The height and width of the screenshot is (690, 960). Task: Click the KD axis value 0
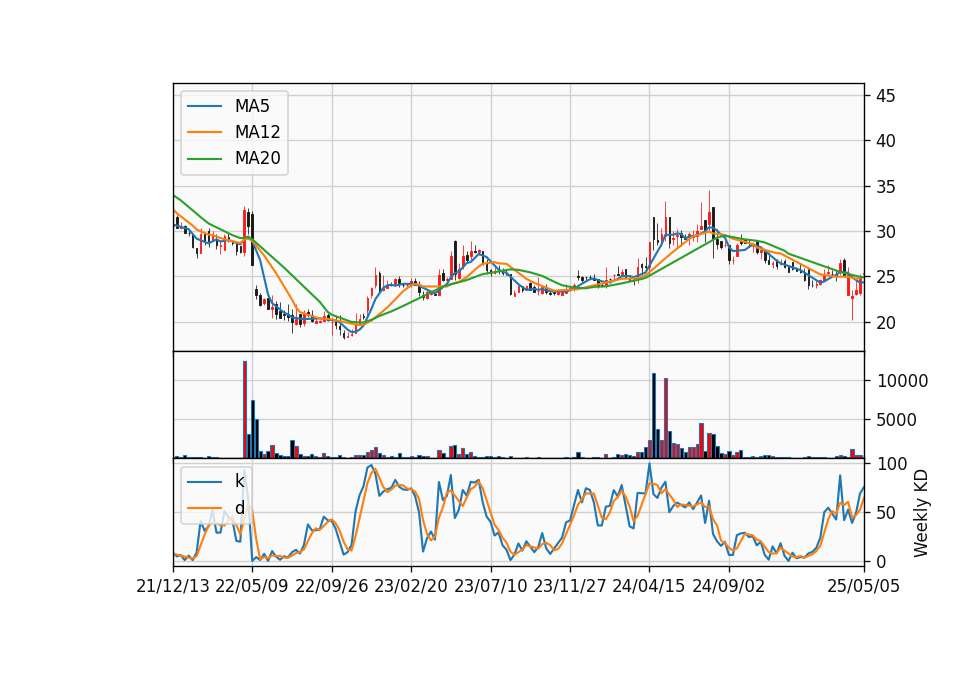[882, 561]
